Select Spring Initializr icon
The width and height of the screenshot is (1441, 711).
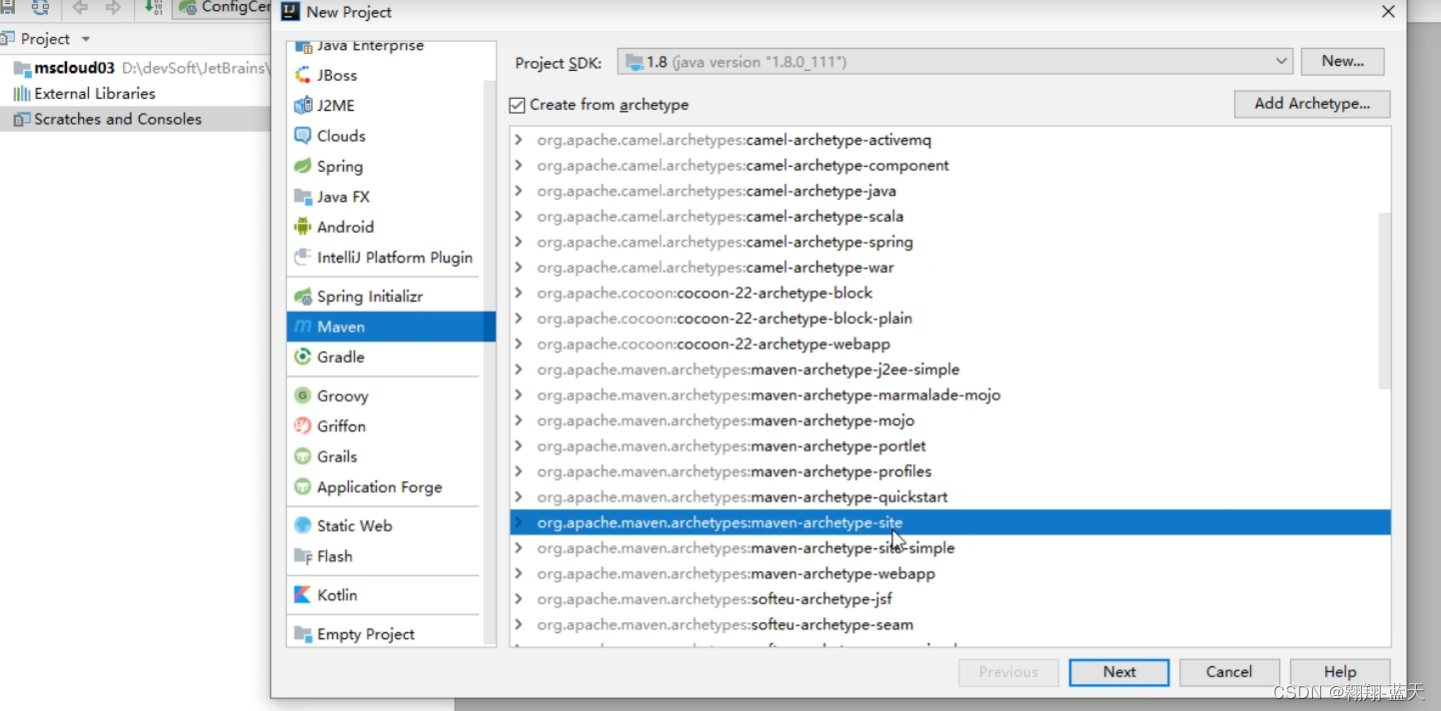pyautogui.click(x=303, y=297)
